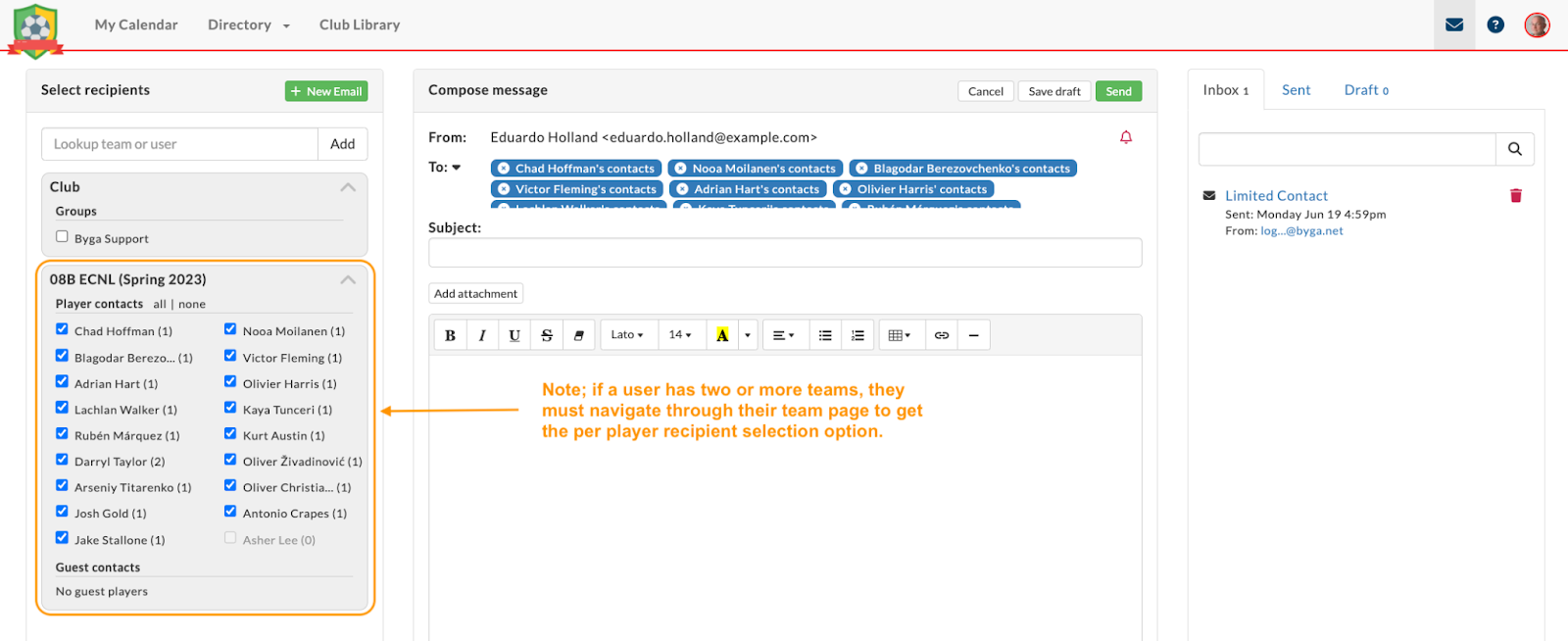
Task: Apply strikethrough formatting
Action: [x=547, y=335]
